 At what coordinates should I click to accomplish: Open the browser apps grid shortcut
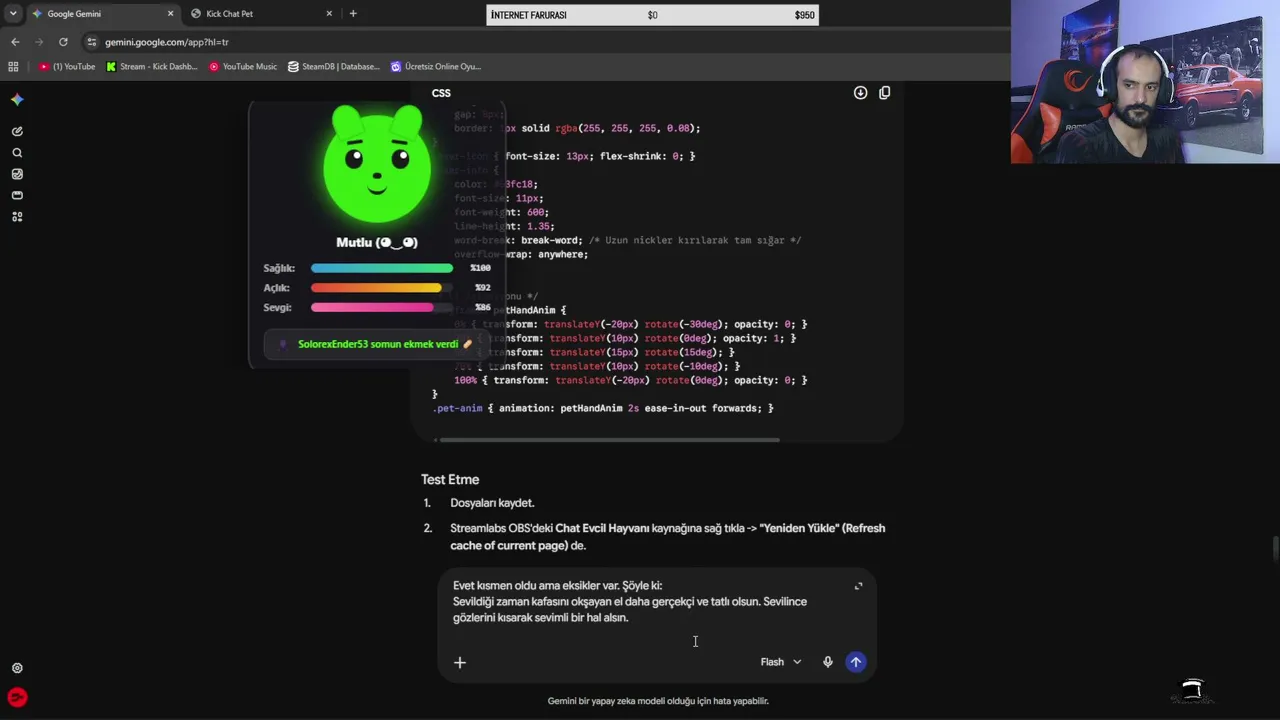(13, 67)
